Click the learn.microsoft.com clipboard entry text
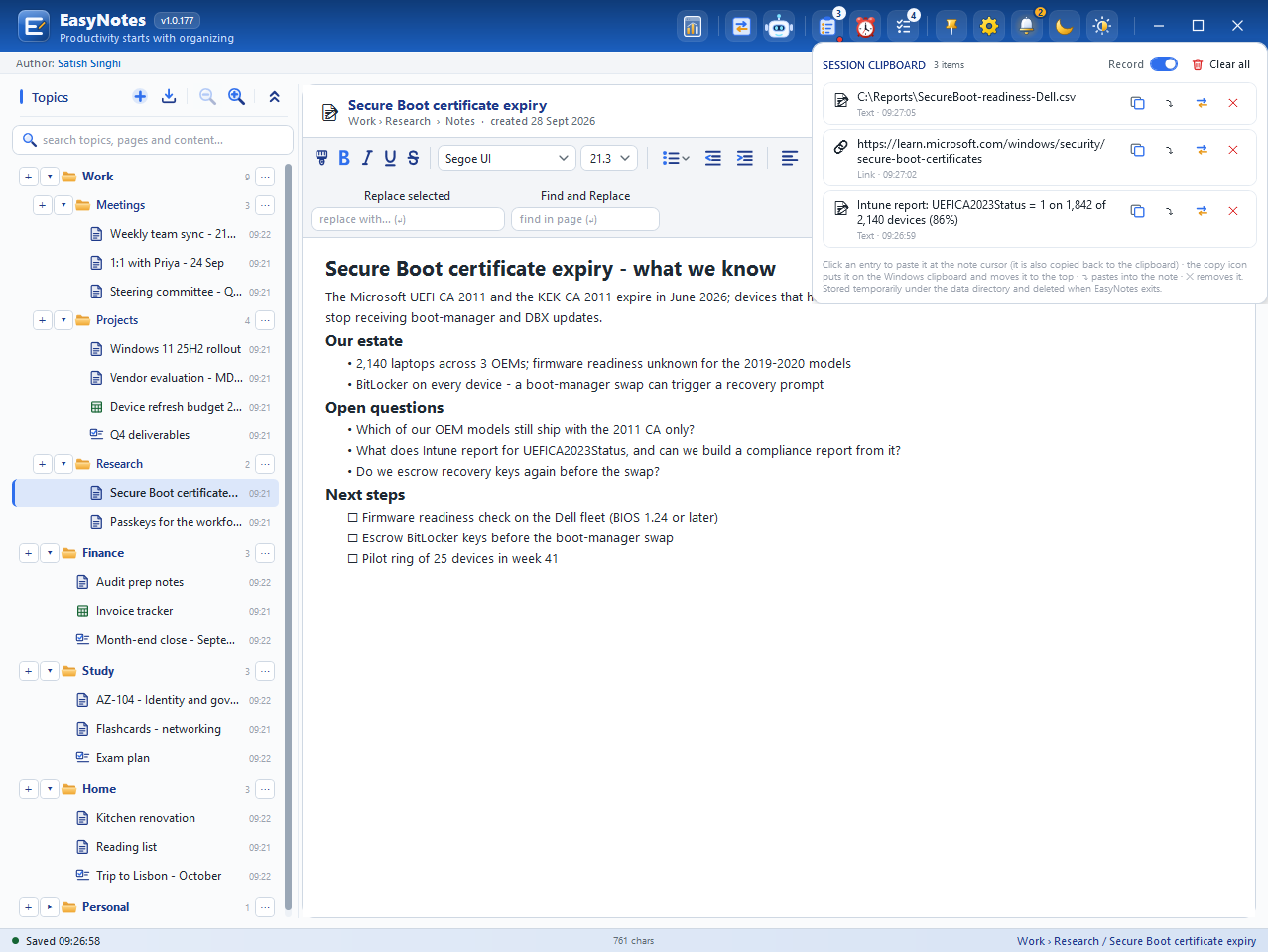Image resolution: width=1268 pixels, height=952 pixels. point(980,151)
